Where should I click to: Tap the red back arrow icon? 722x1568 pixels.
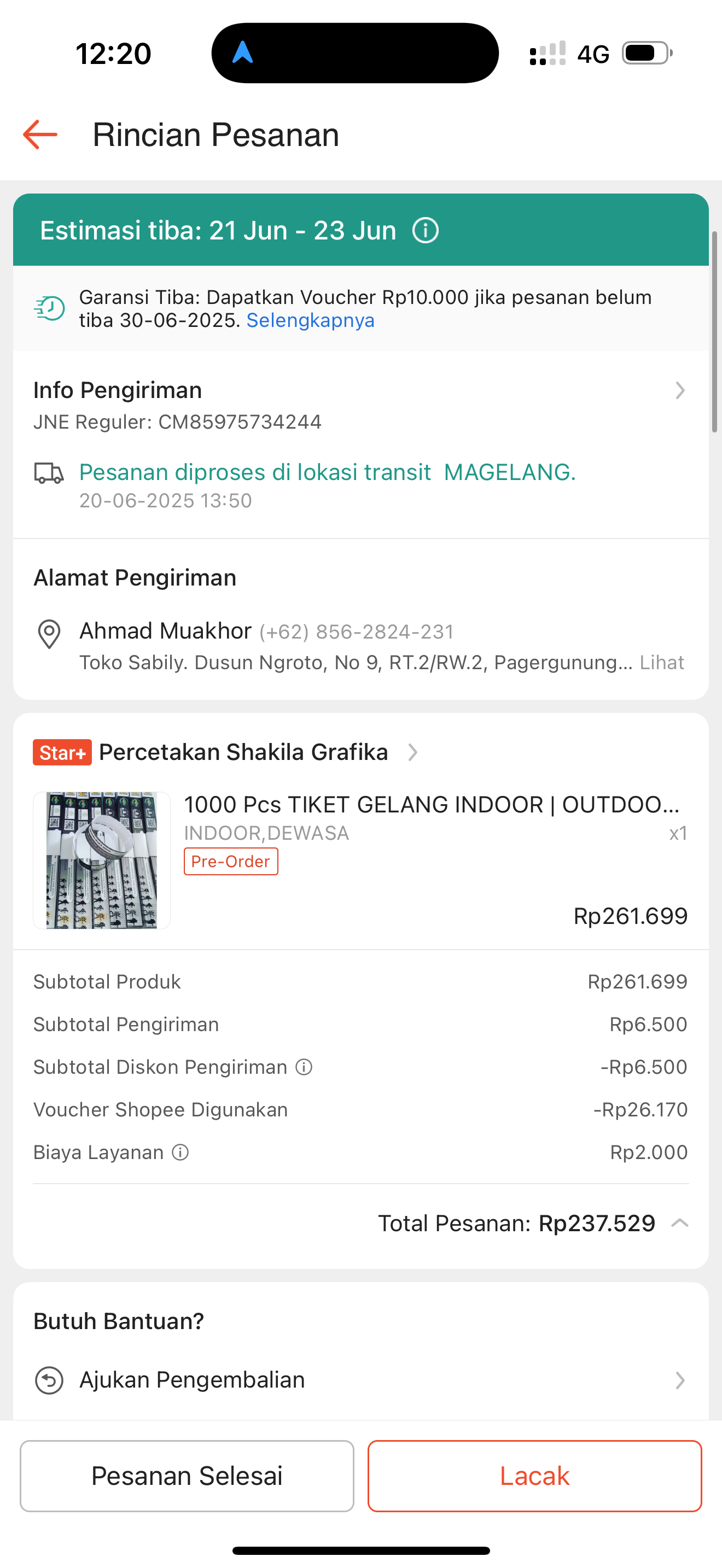[x=40, y=134]
